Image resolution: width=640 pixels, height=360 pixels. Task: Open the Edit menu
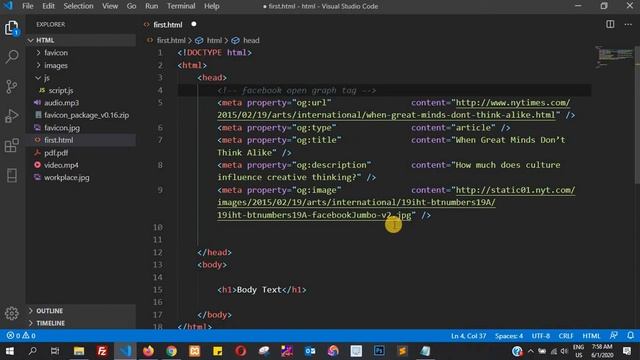pyautogui.click(x=48, y=6)
